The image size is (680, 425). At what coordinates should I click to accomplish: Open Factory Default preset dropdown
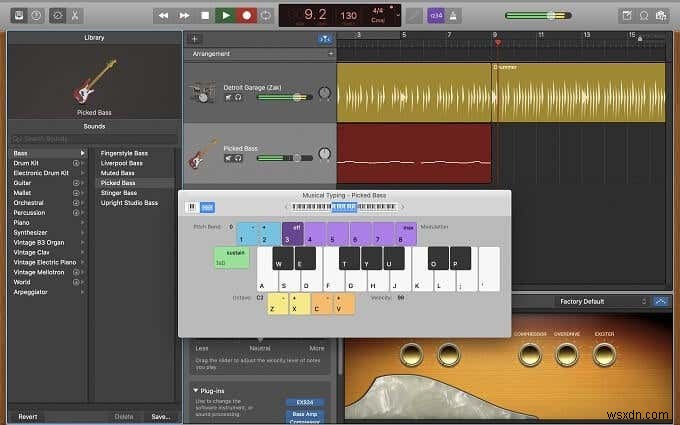tap(603, 301)
